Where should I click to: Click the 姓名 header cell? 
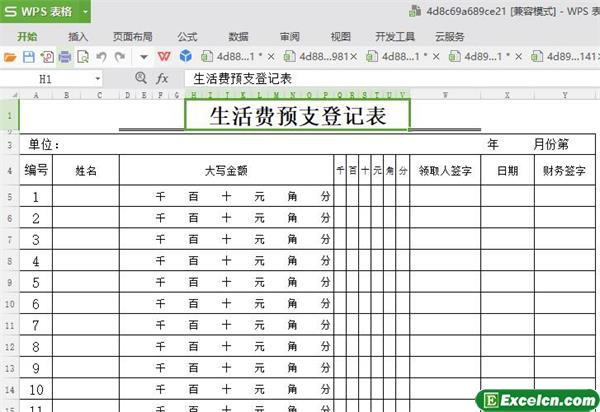(86, 170)
